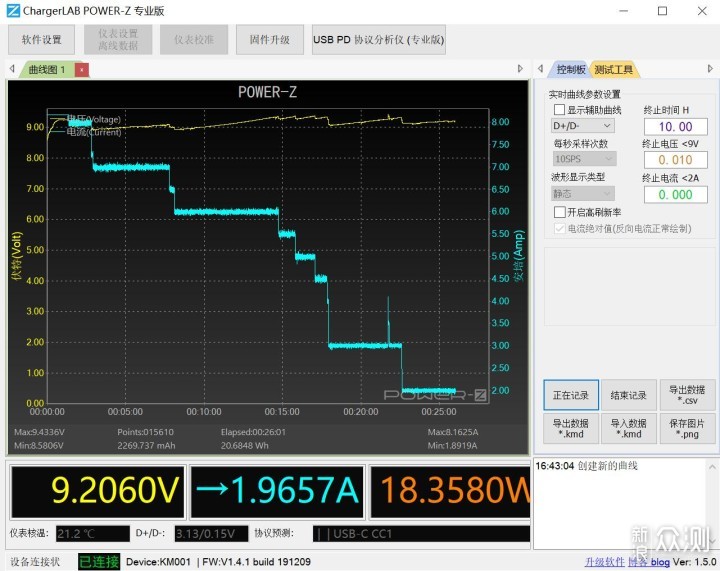The height and width of the screenshot is (571, 720).
Task: Click left arrow beside 控制板 tab
Action: pos(540,69)
